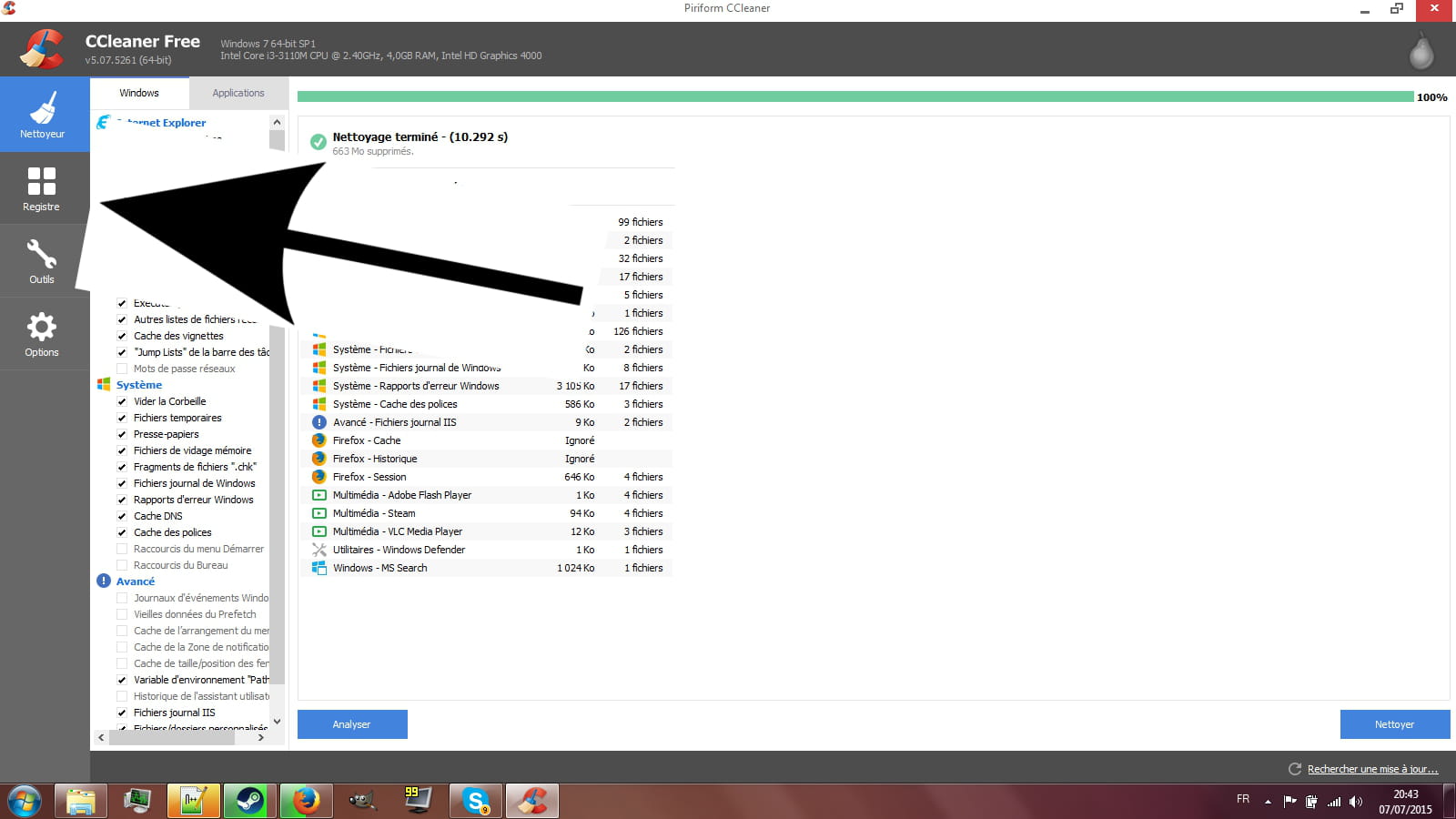Click the green 100% progress bar

854,96
